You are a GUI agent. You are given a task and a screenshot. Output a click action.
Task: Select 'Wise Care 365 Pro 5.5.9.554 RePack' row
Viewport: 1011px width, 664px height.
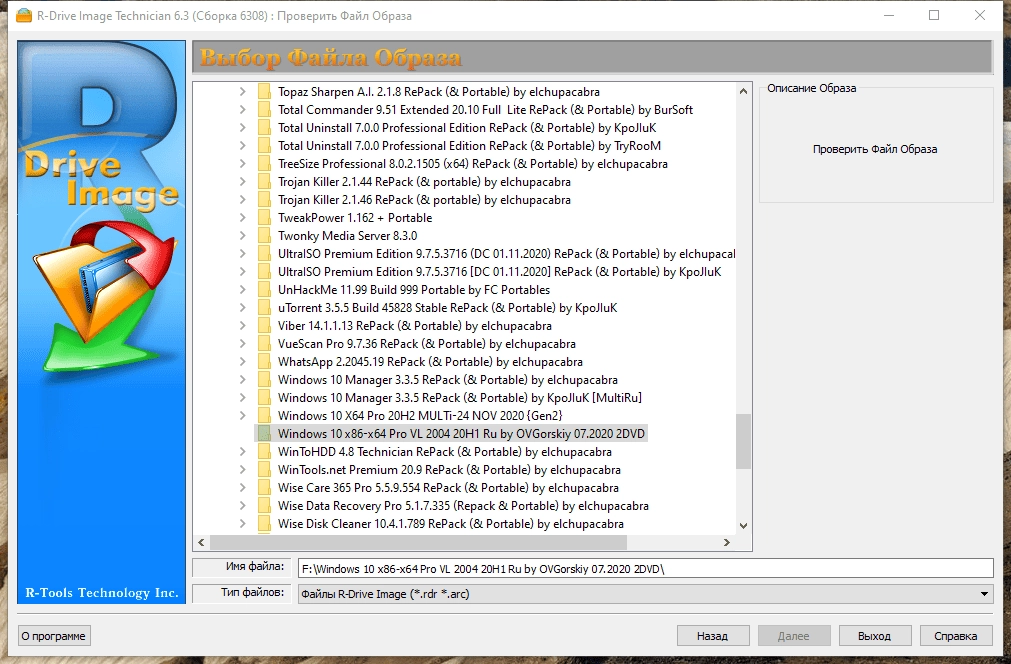448,488
